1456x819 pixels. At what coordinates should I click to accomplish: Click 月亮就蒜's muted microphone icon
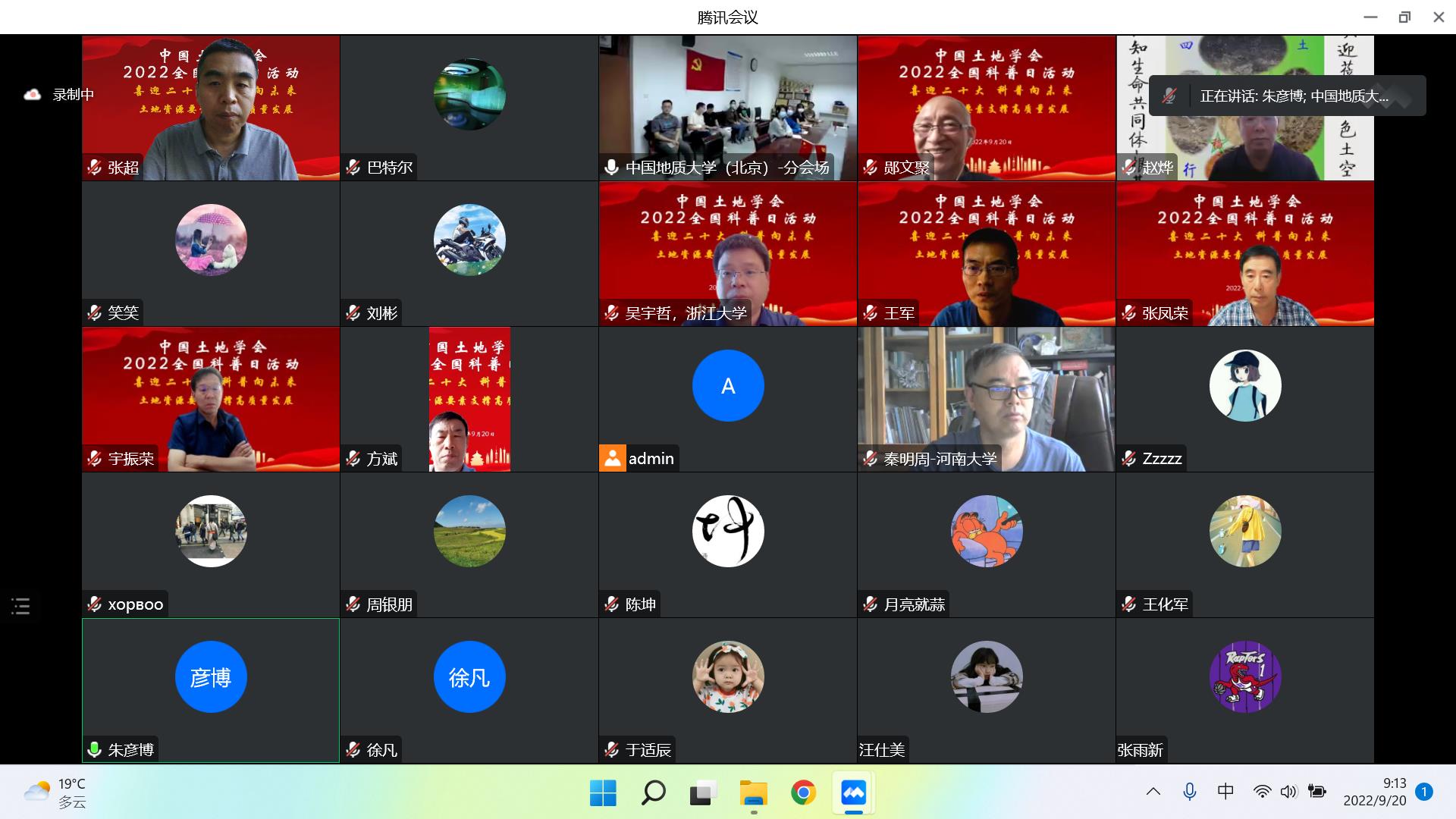[x=871, y=604]
